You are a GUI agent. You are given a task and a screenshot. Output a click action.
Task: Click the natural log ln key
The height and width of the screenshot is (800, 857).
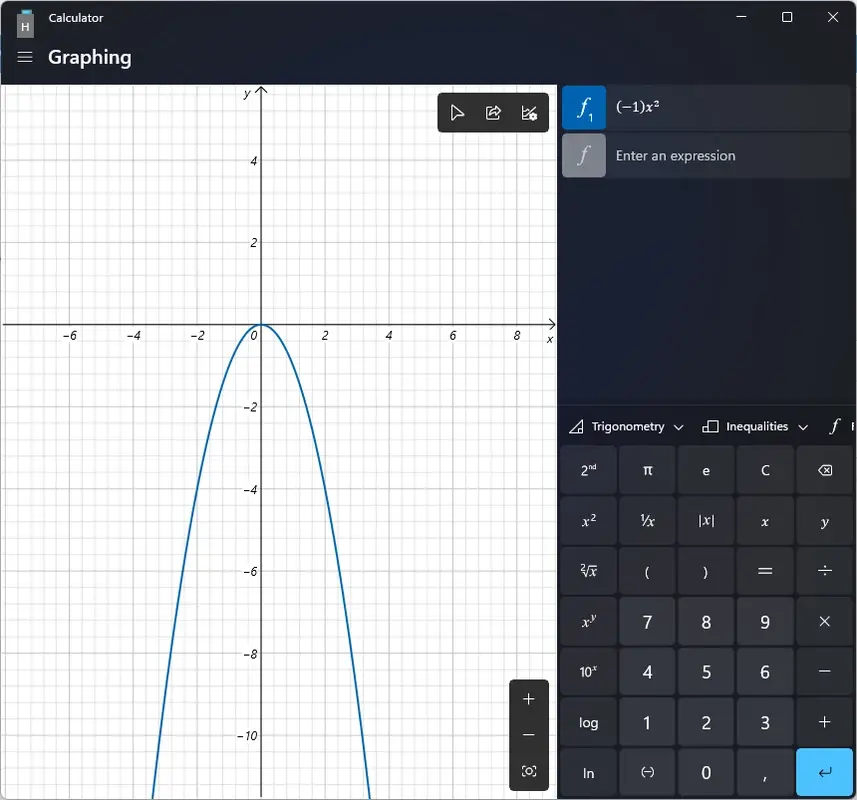tap(588, 772)
